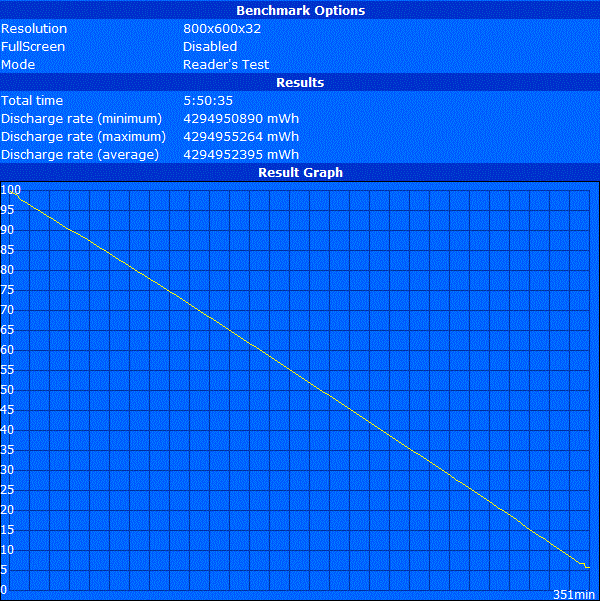600x601 pixels.
Task: Select the Discharge rate (average) label
Action: click(80, 154)
